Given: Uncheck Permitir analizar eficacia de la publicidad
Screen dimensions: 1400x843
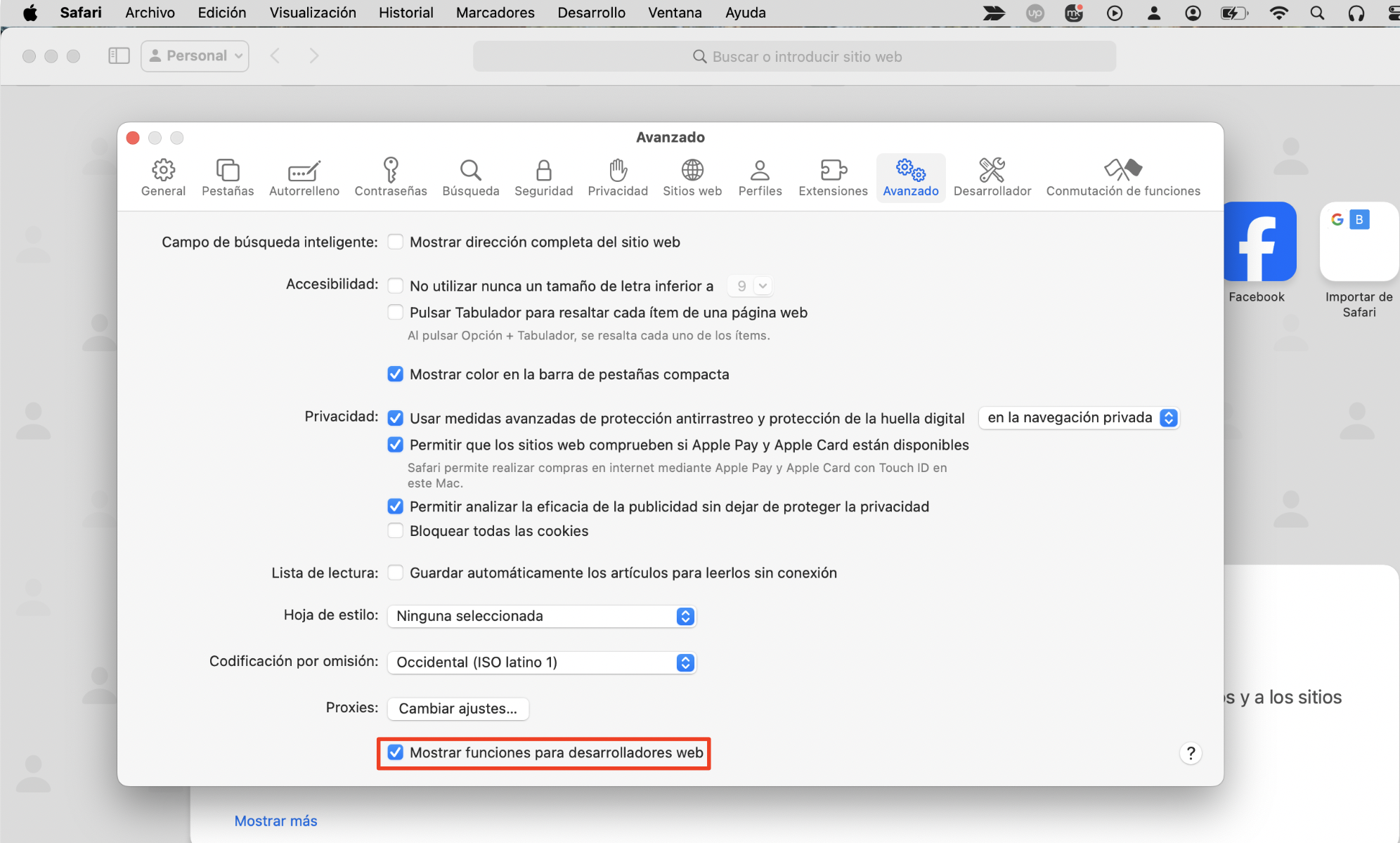Looking at the screenshot, I should tap(396, 507).
